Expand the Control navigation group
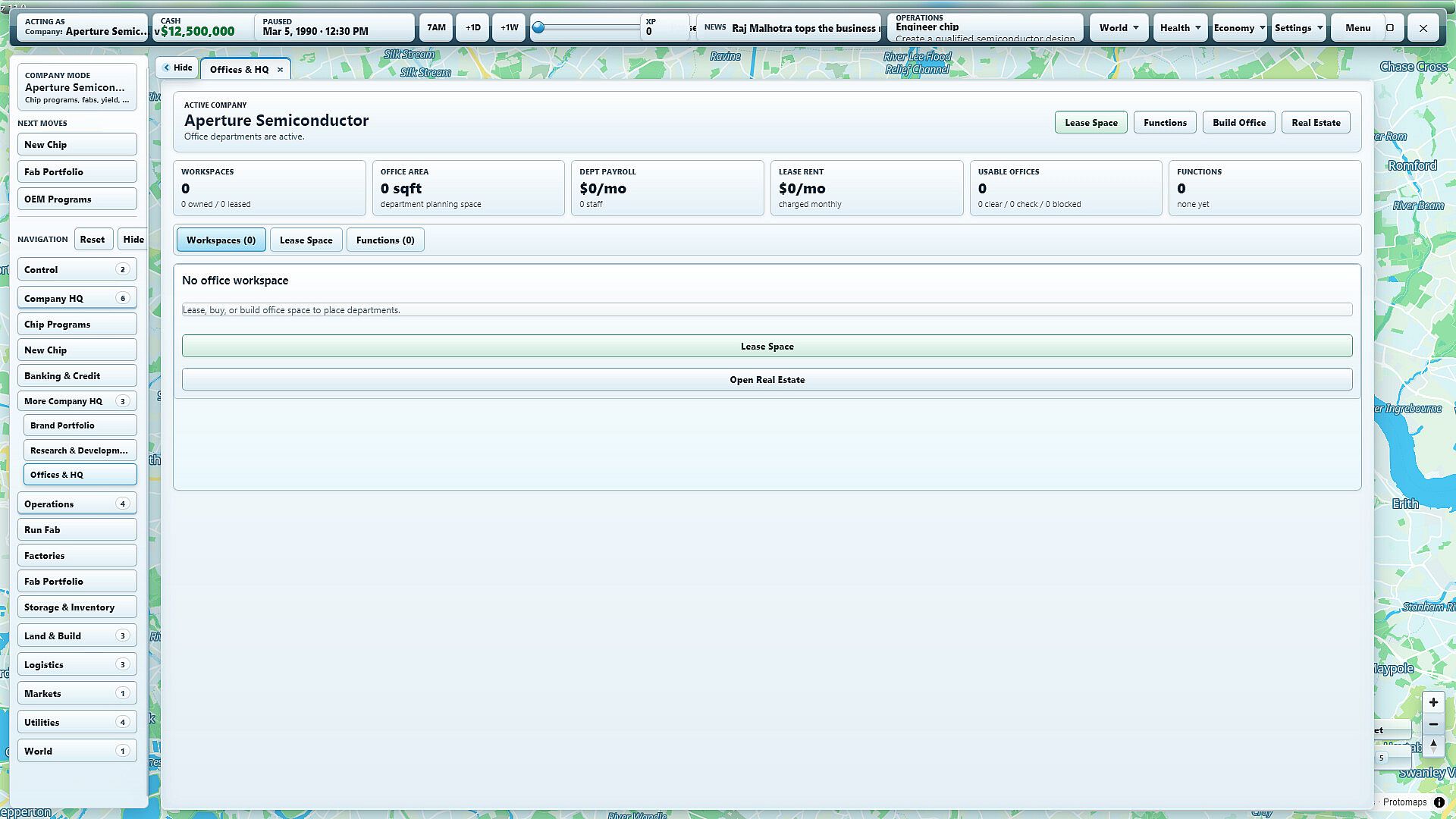Image resolution: width=1456 pixels, height=819 pixels. [x=77, y=270]
